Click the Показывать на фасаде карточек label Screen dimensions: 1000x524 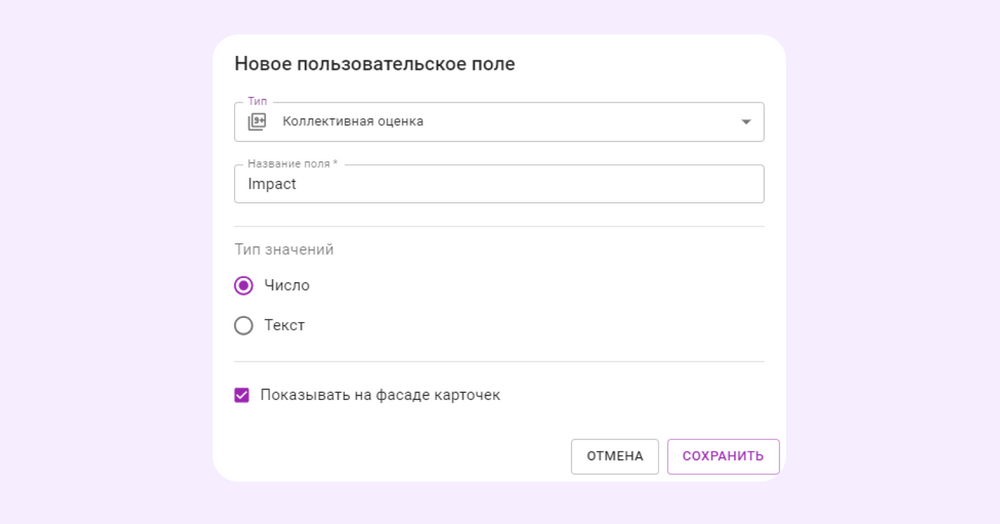tap(380, 395)
